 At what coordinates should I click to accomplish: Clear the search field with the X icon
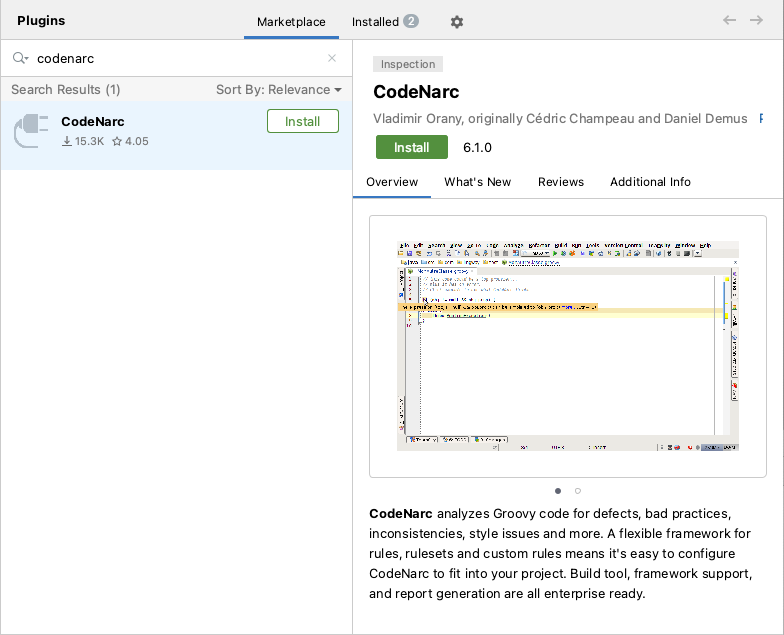pos(332,58)
